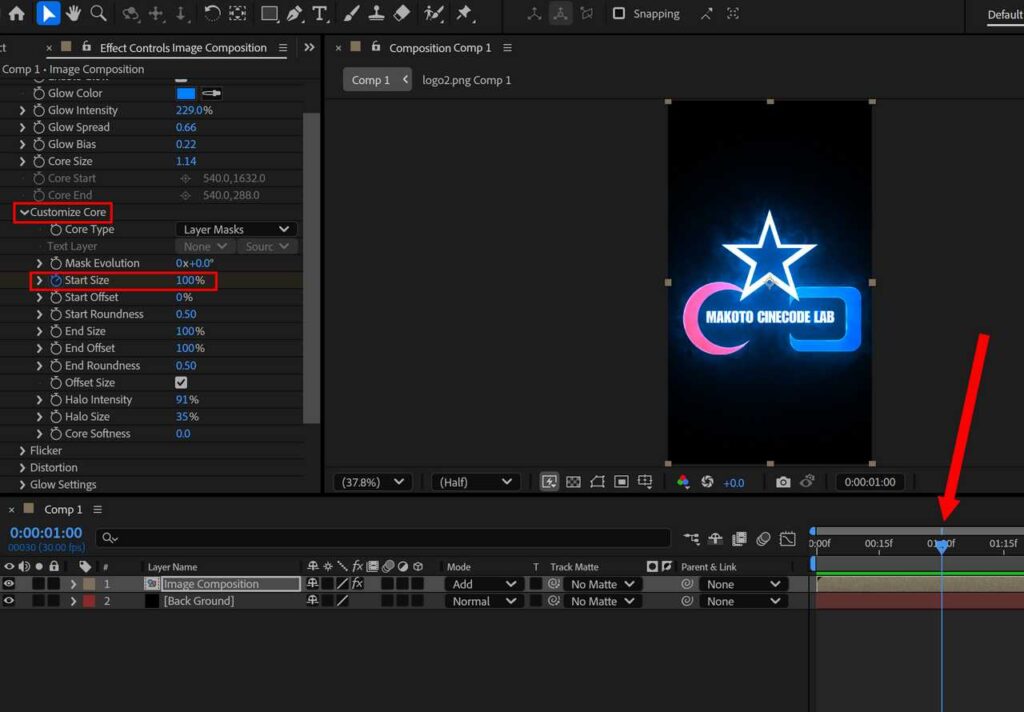Open the Graph Editor in the timeline

(x=788, y=538)
